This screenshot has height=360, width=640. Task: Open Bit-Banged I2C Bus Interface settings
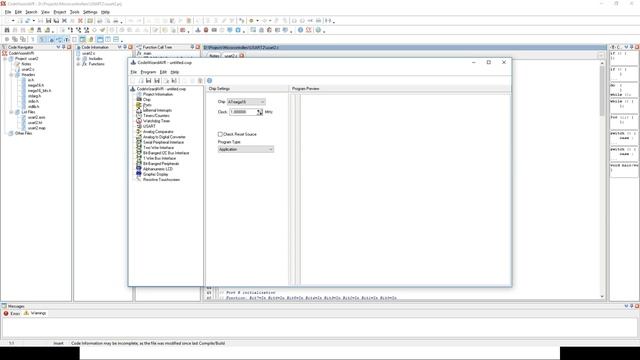pyautogui.click(x=166, y=153)
